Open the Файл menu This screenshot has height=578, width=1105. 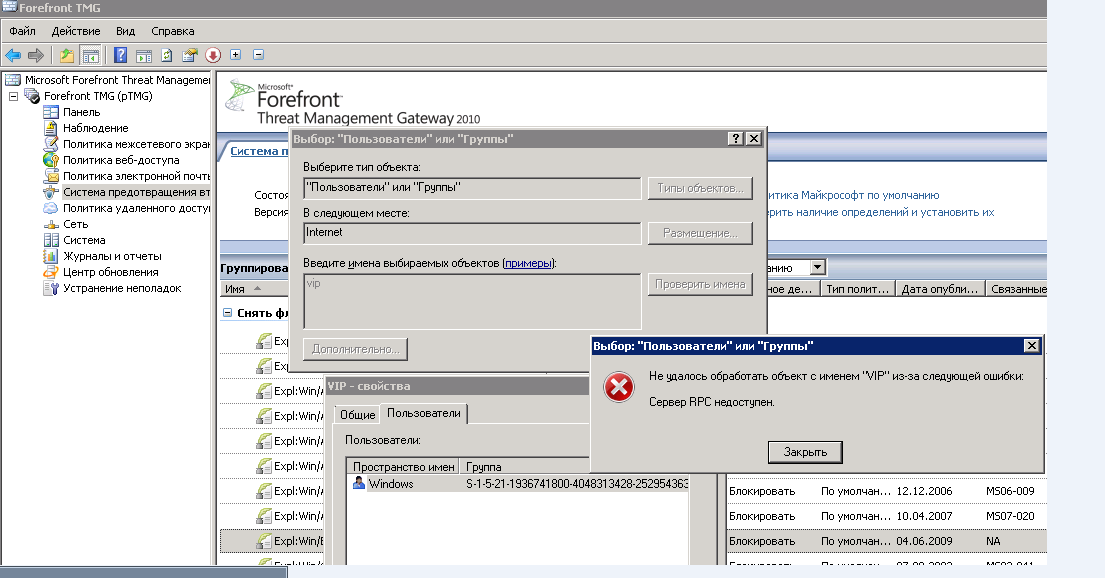click(23, 31)
